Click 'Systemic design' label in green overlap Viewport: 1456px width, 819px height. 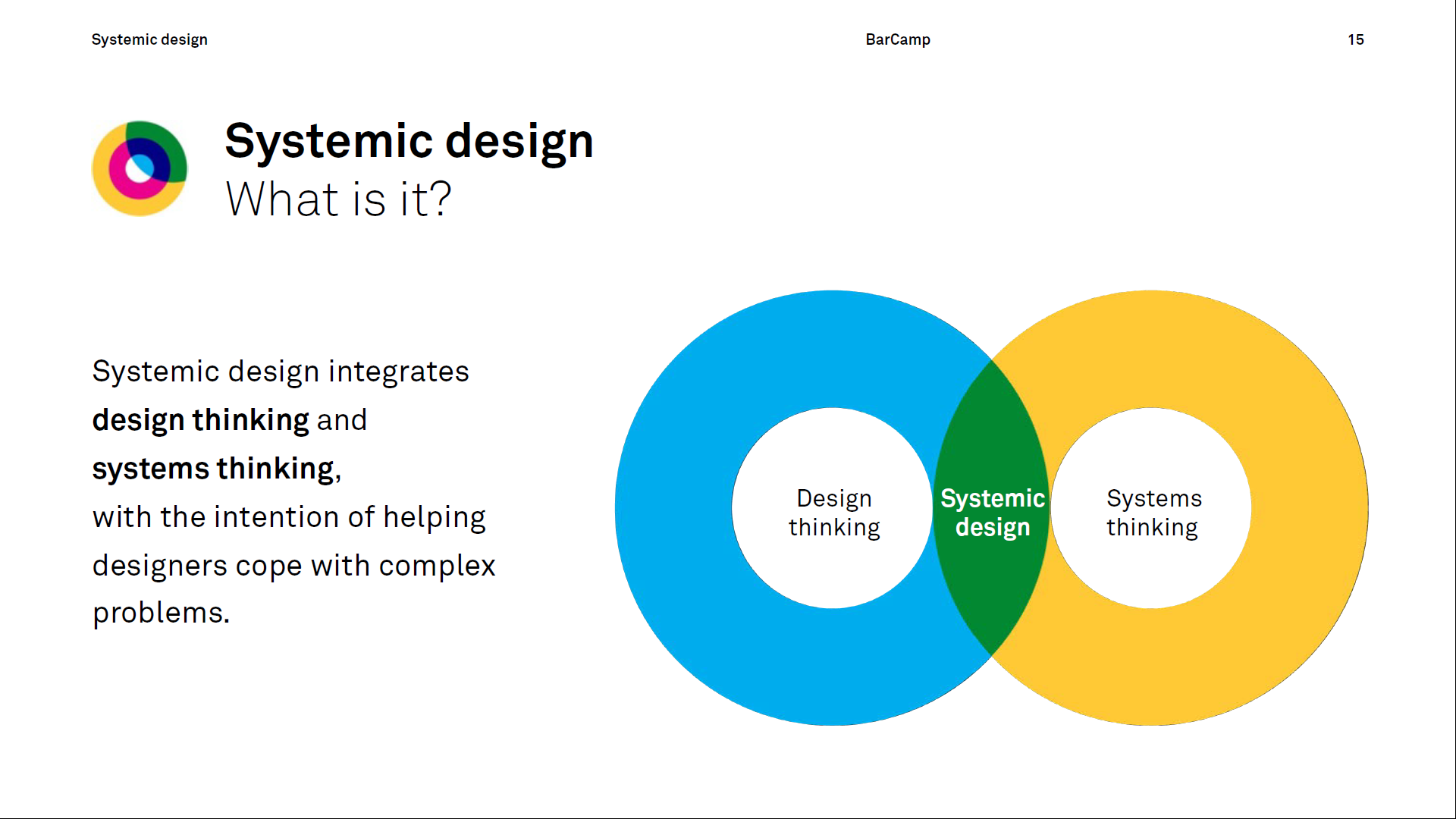[993, 513]
